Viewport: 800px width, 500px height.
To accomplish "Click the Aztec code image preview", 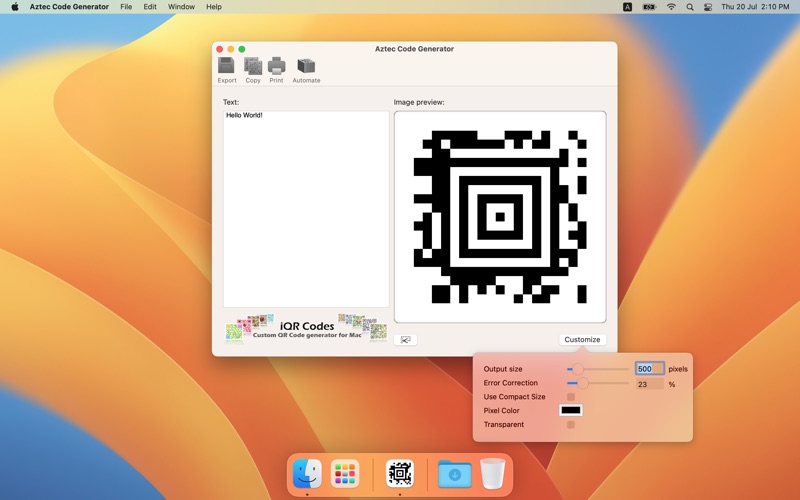I will click(x=500, y=217).
